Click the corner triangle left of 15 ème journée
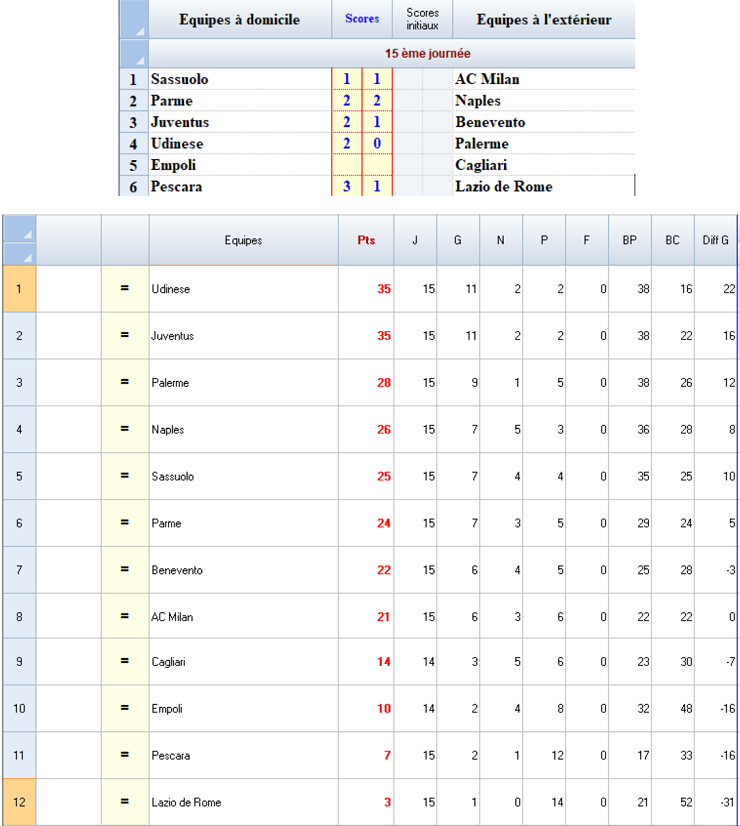The height and width of the screenshot is (826, 740). tap(133, 53)
